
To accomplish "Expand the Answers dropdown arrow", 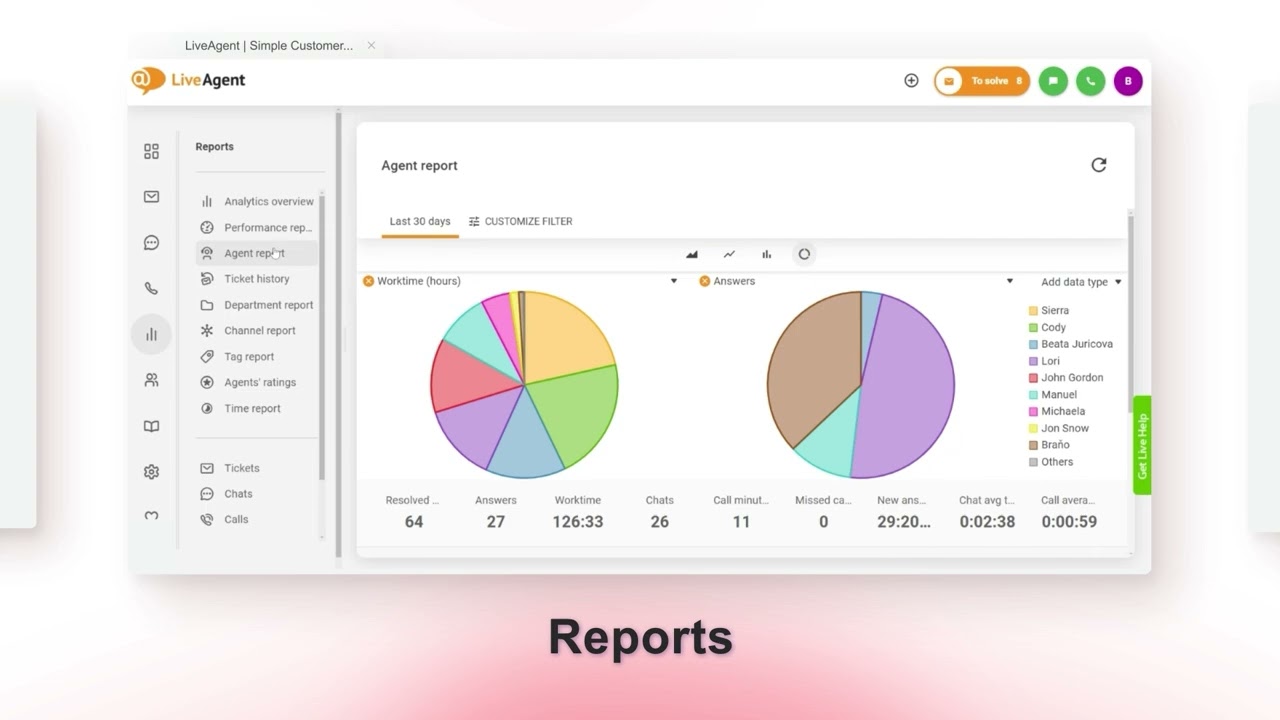I will (x=1010, y=281).
